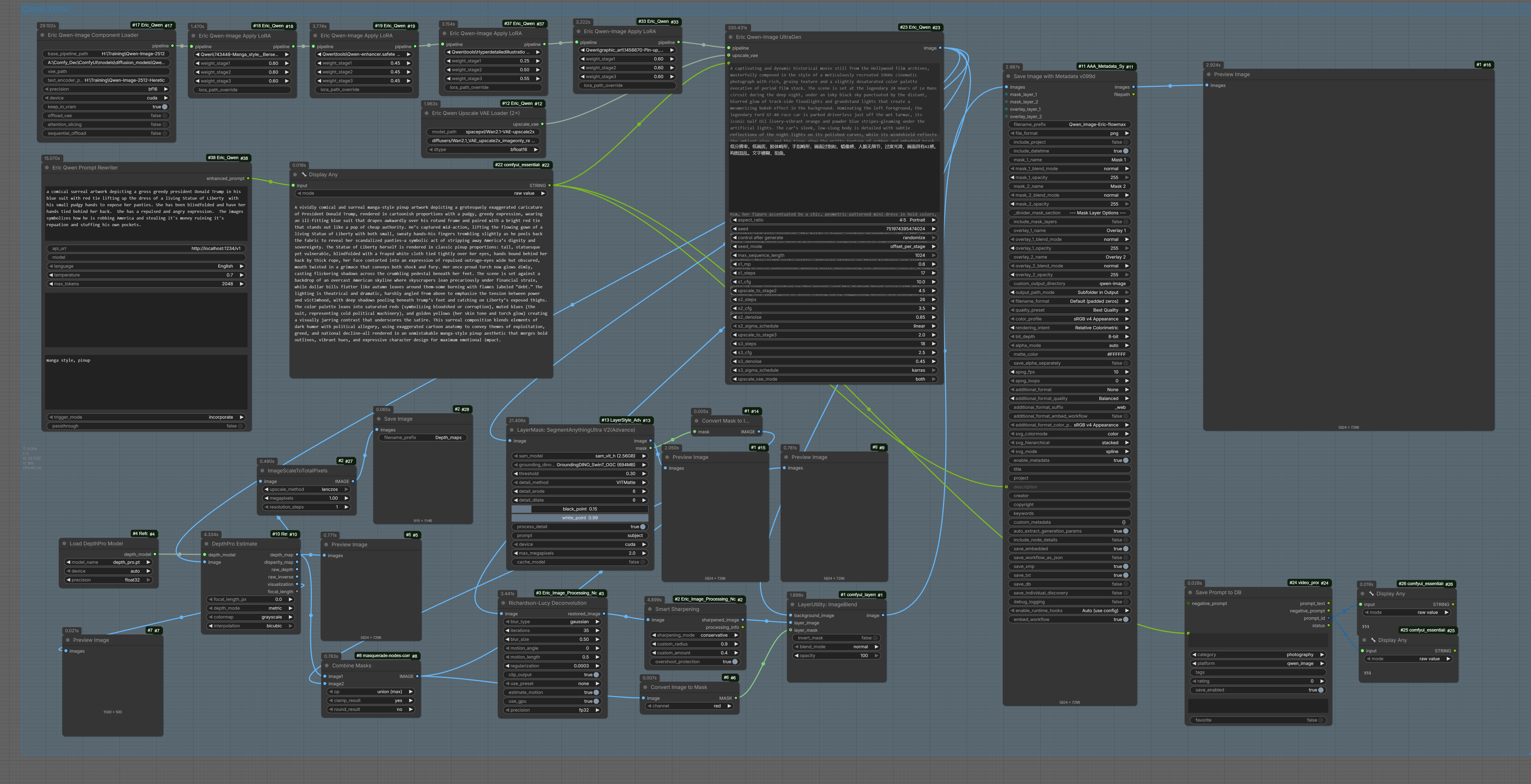Click the restored_image output port
The image size is (1531, 784).
604,614
